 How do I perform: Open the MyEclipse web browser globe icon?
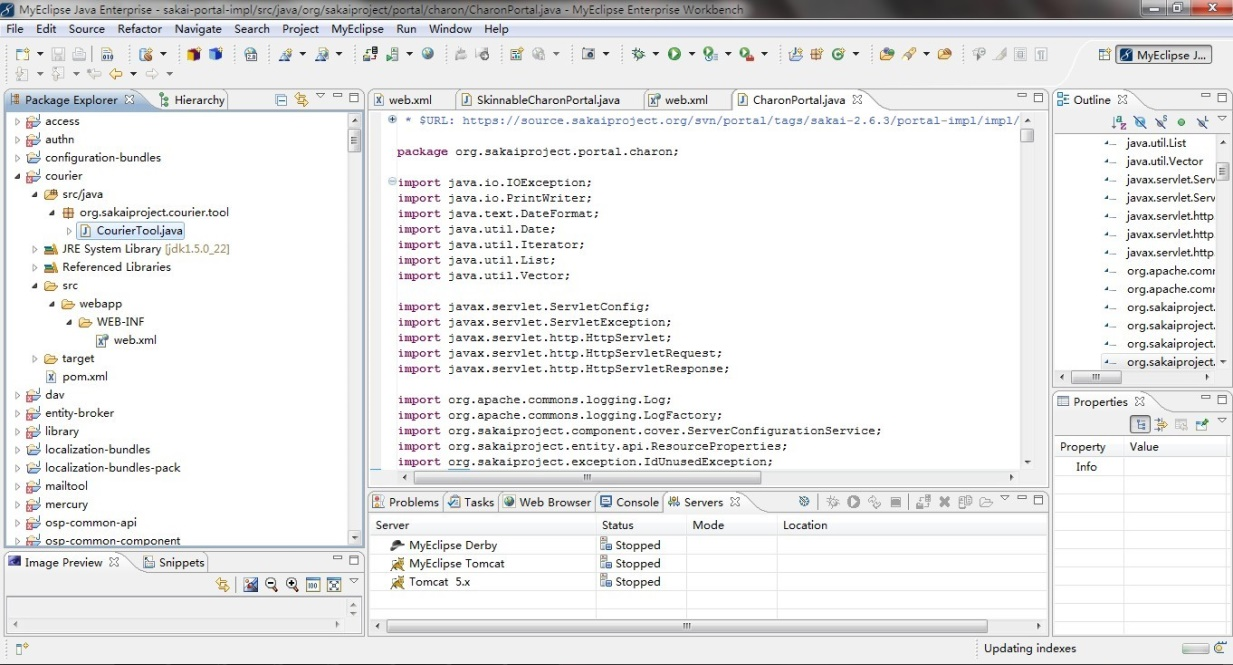pyautogui.click(x=427, y=54)
